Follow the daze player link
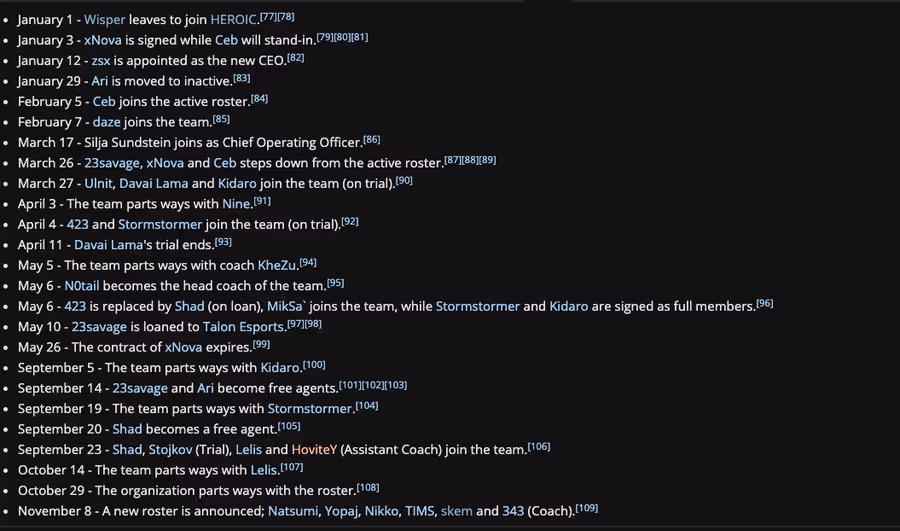Image resolution: width=900 pixels, height=531 pixels. (108, 122)
